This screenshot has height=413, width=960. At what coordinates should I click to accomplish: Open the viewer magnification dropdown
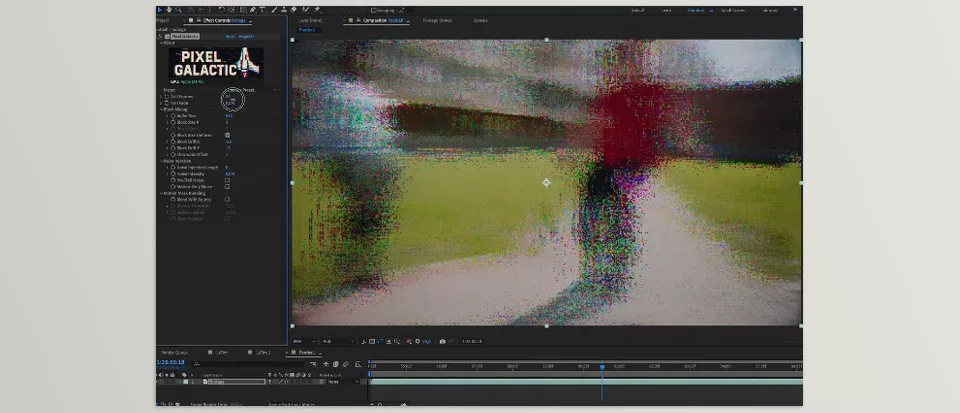304,341
